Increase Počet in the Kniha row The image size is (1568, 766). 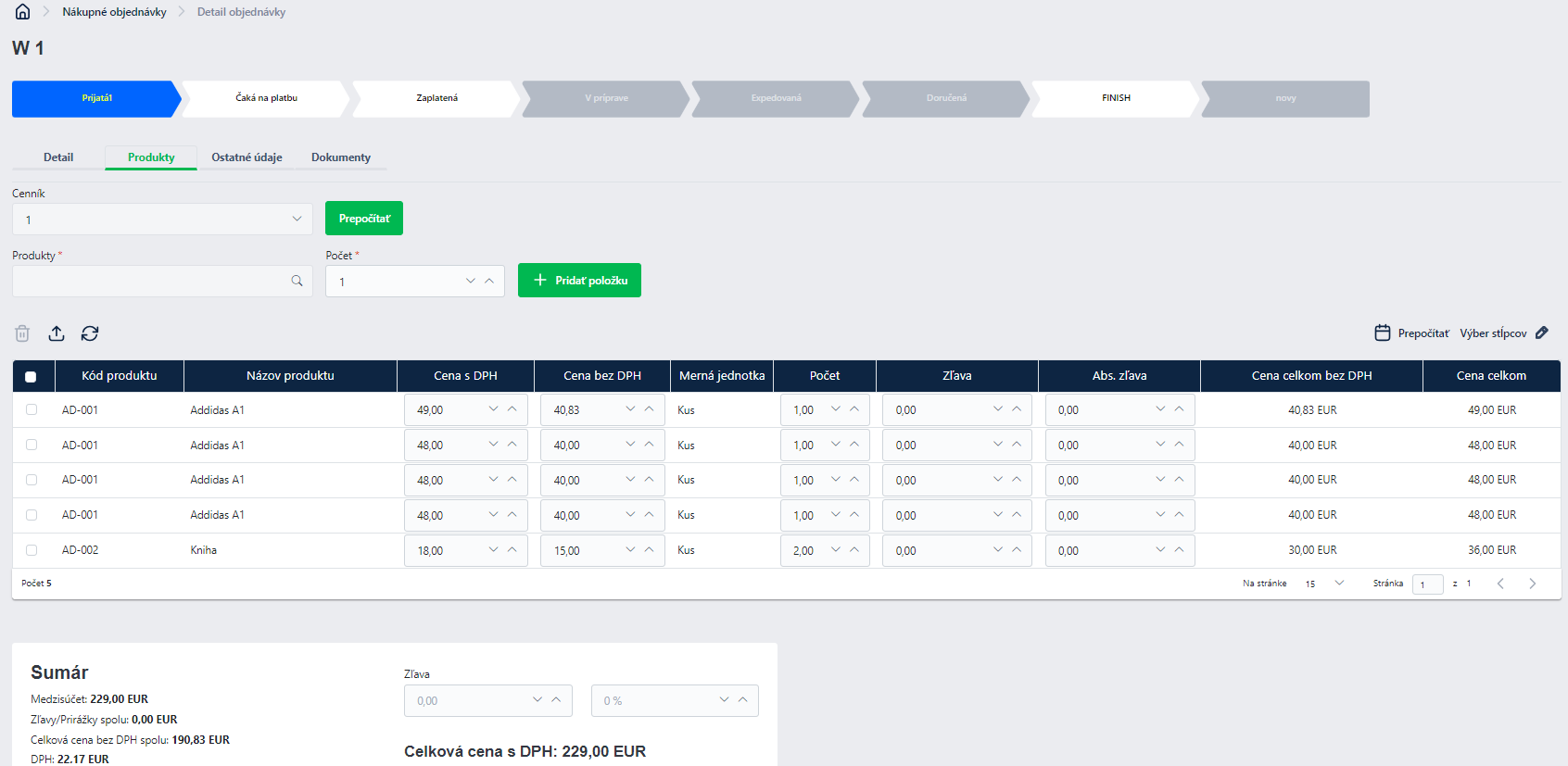[x=854, y=550]
